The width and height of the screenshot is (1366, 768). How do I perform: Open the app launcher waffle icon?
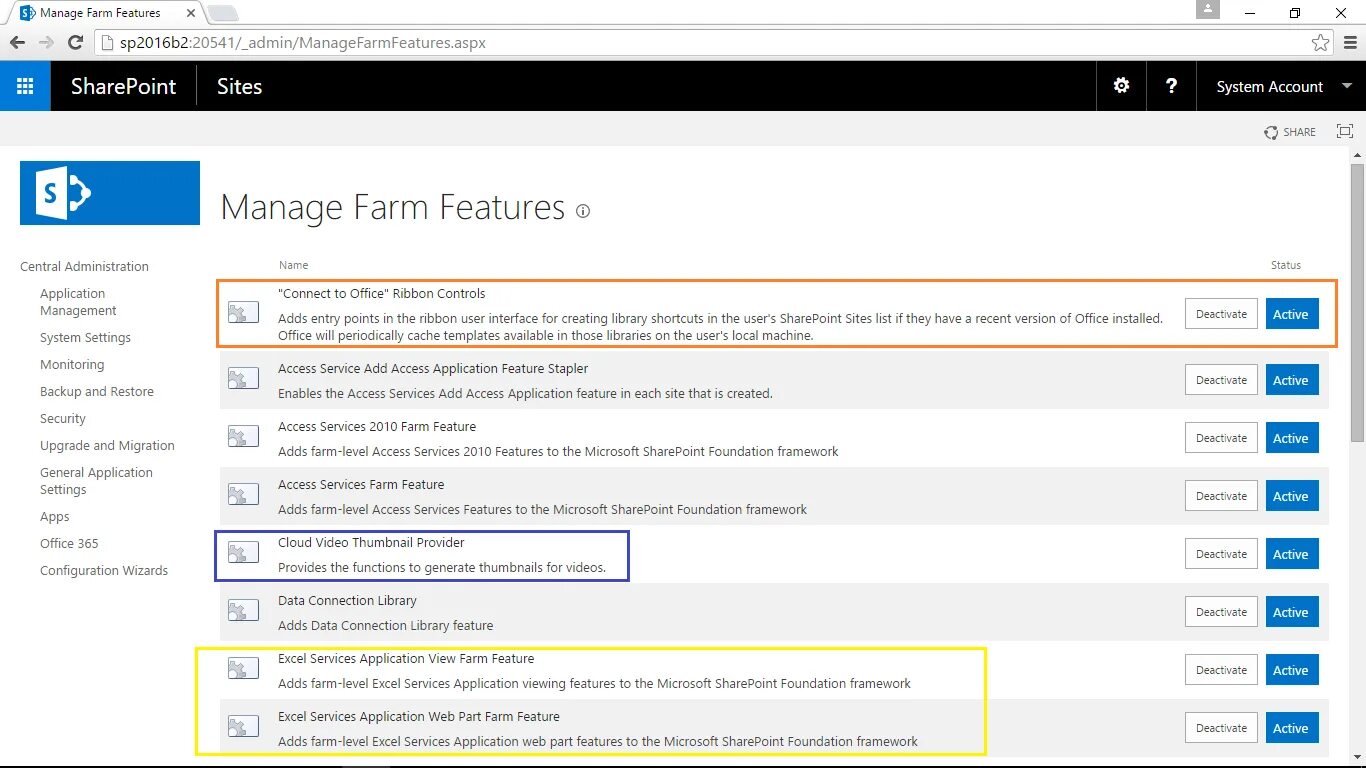tap(25, 86)
